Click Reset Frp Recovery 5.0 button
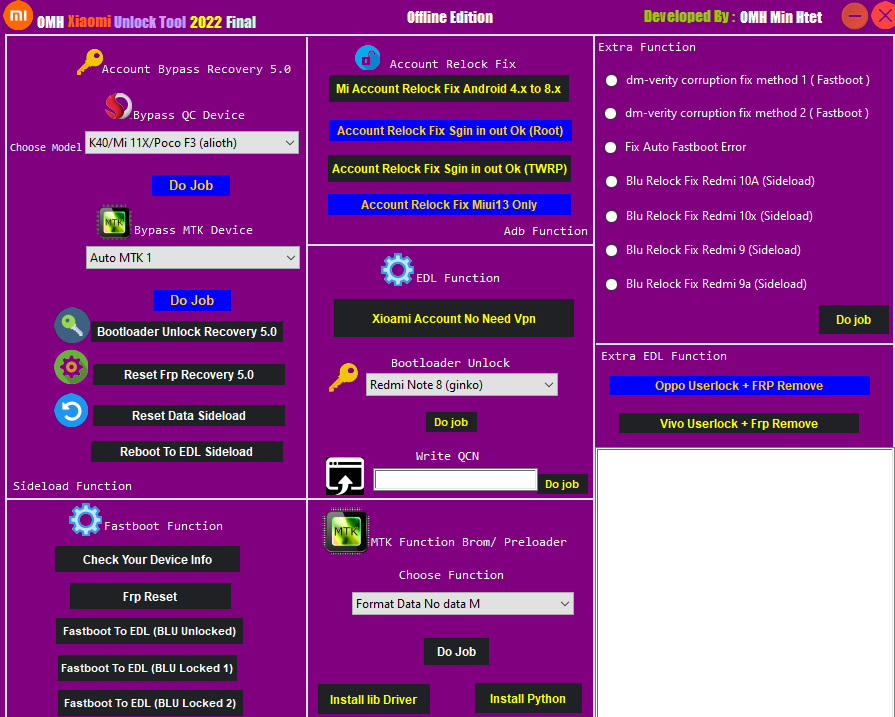The image size is (895, 717). click(188, 374)
